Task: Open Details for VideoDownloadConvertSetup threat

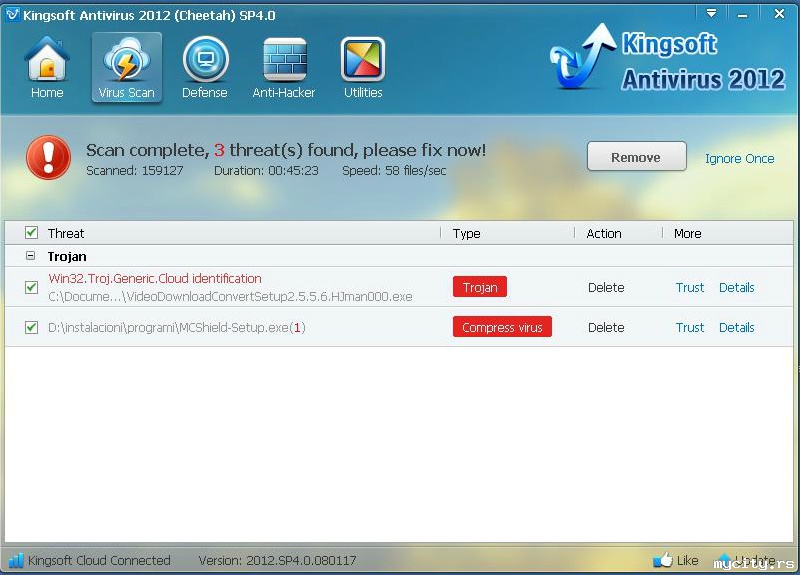Action: (x=736, y=287)
